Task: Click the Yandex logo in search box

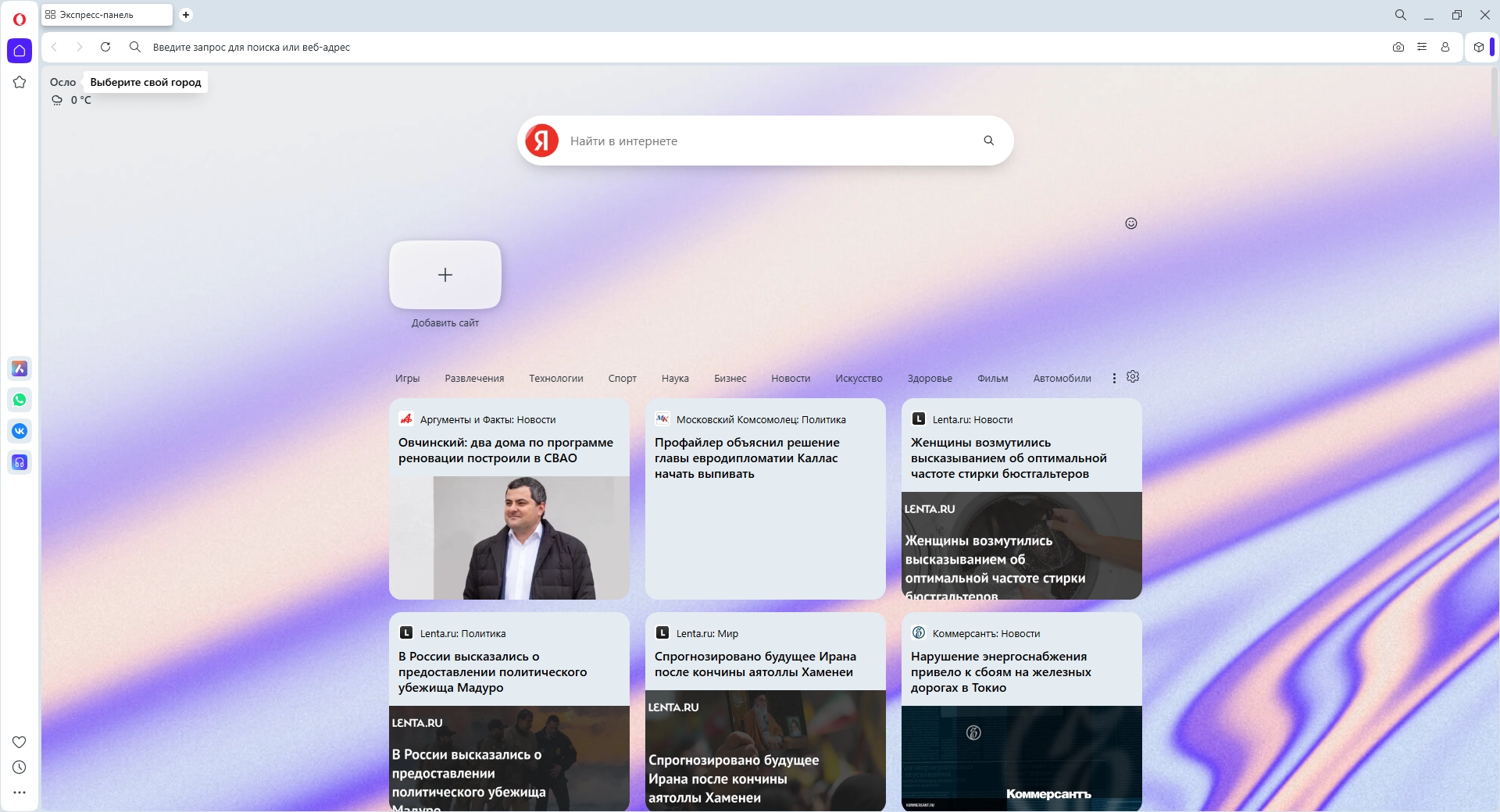Action: 542,141
